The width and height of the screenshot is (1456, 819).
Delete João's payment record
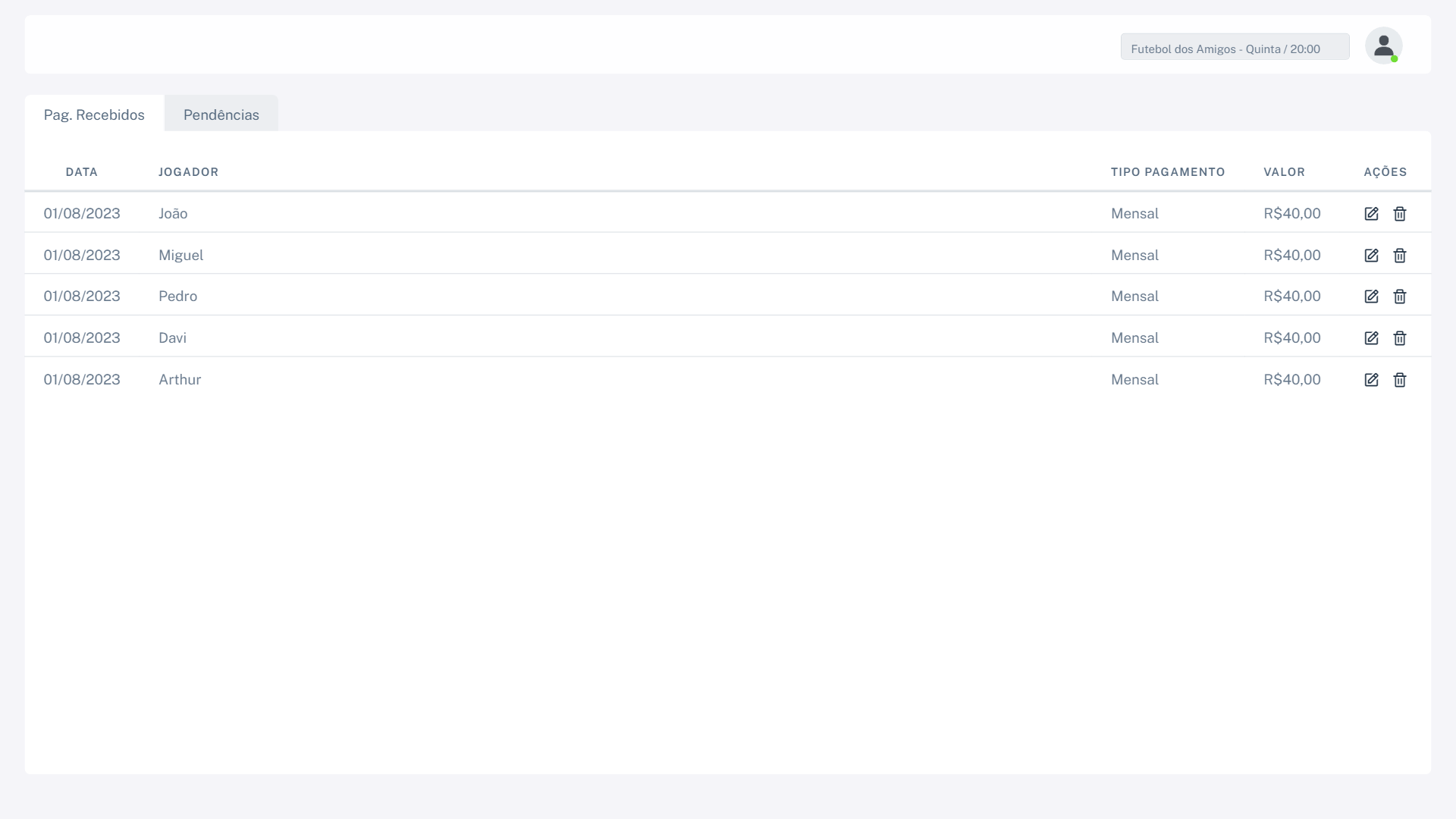click(1400, 214)
